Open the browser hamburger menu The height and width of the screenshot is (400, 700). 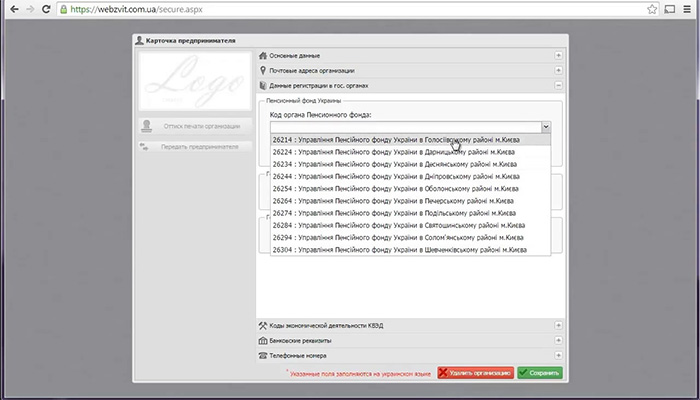687,9
